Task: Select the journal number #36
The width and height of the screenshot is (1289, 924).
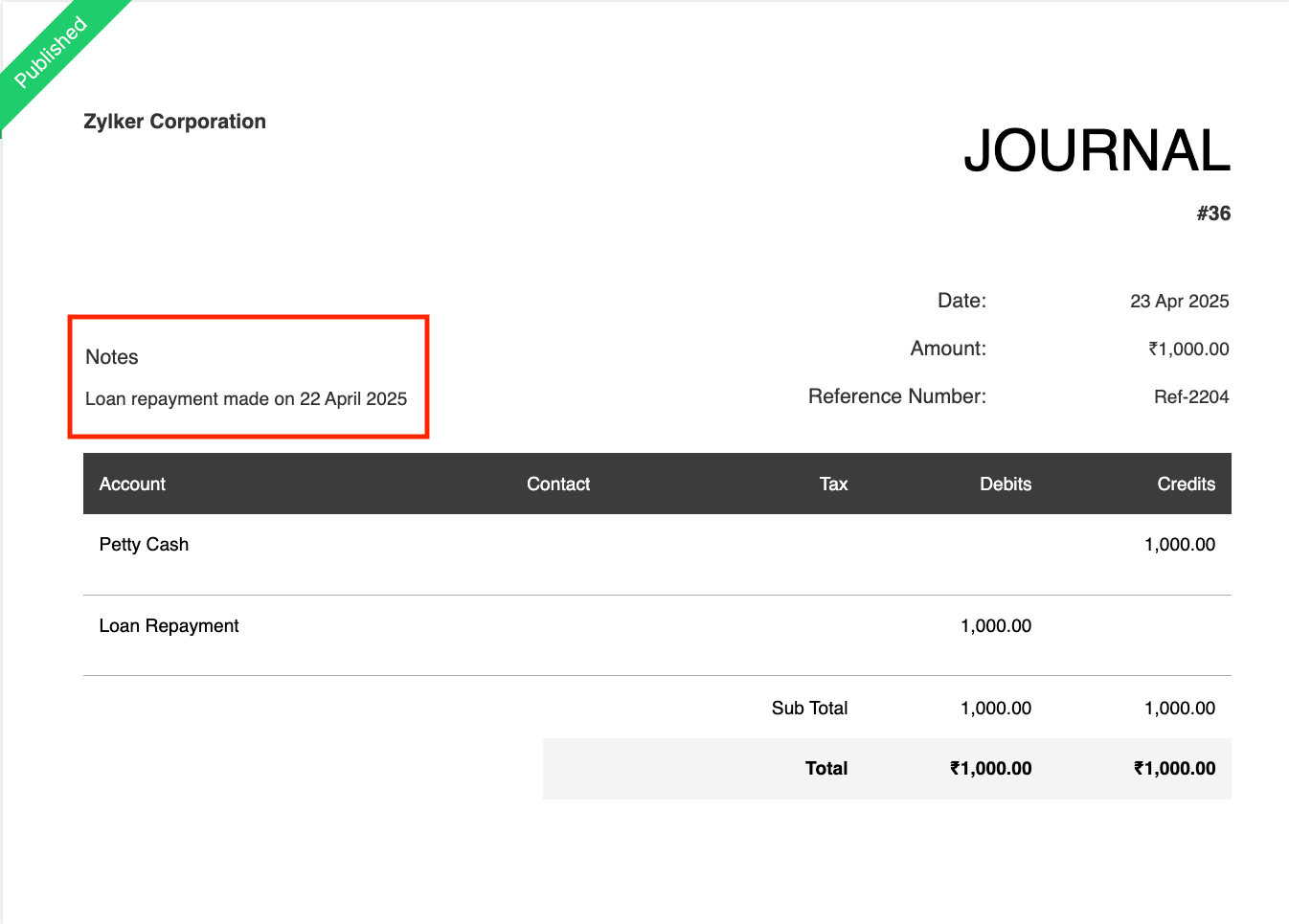Action: coord(1214,213)
